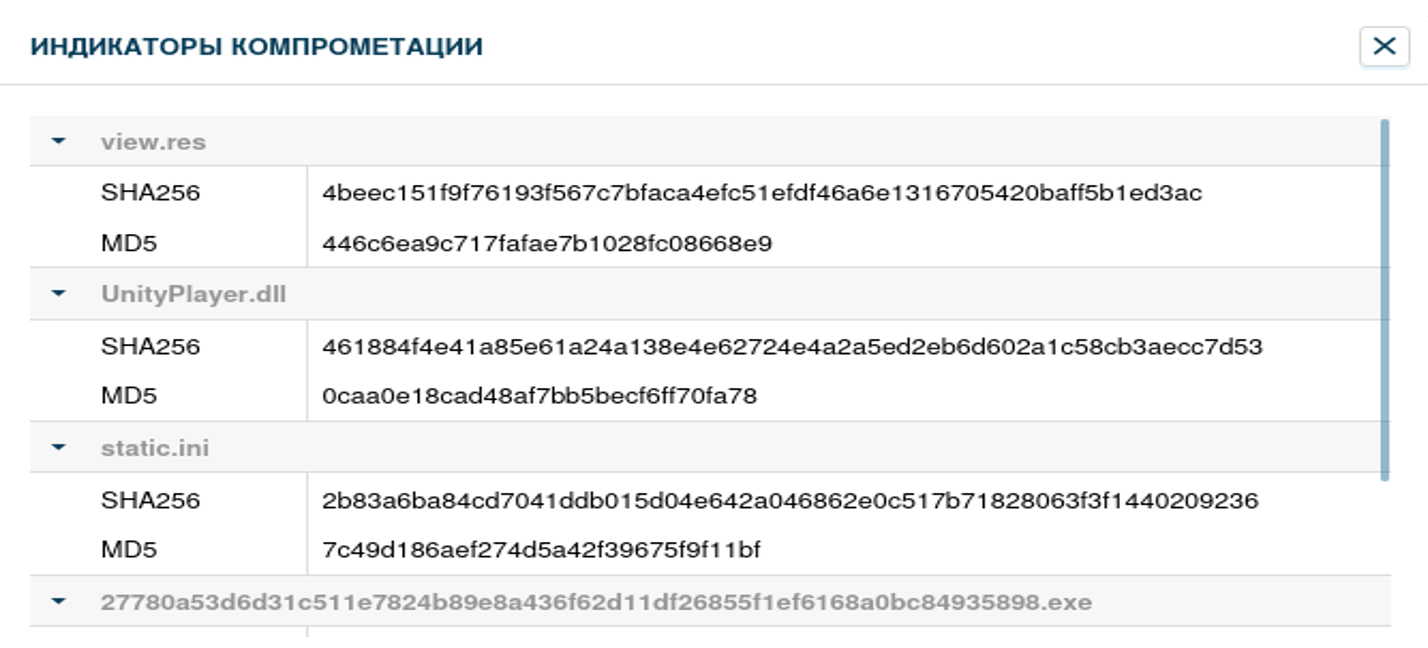Collapse the 27780a53...exe section arrow
This screenshot has height=648, width=1428.
58,602
